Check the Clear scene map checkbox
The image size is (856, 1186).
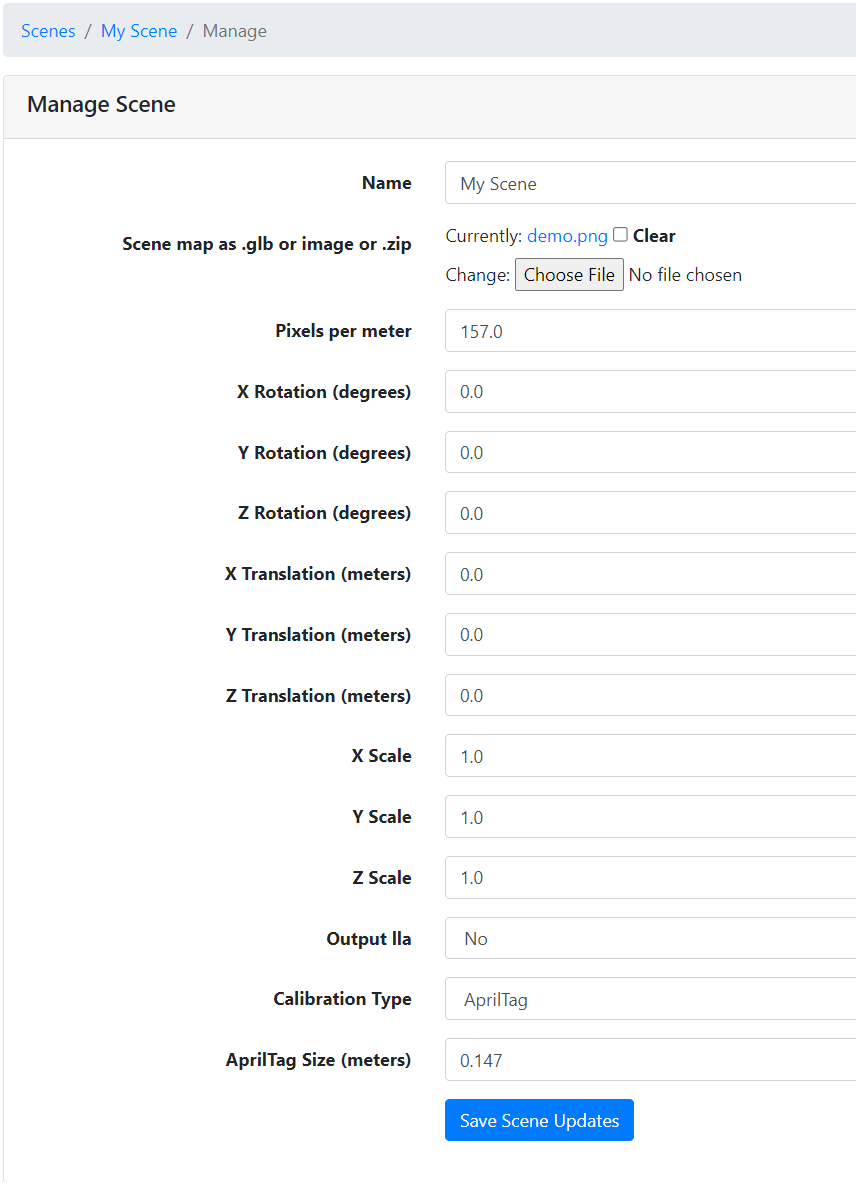point(620,235)
